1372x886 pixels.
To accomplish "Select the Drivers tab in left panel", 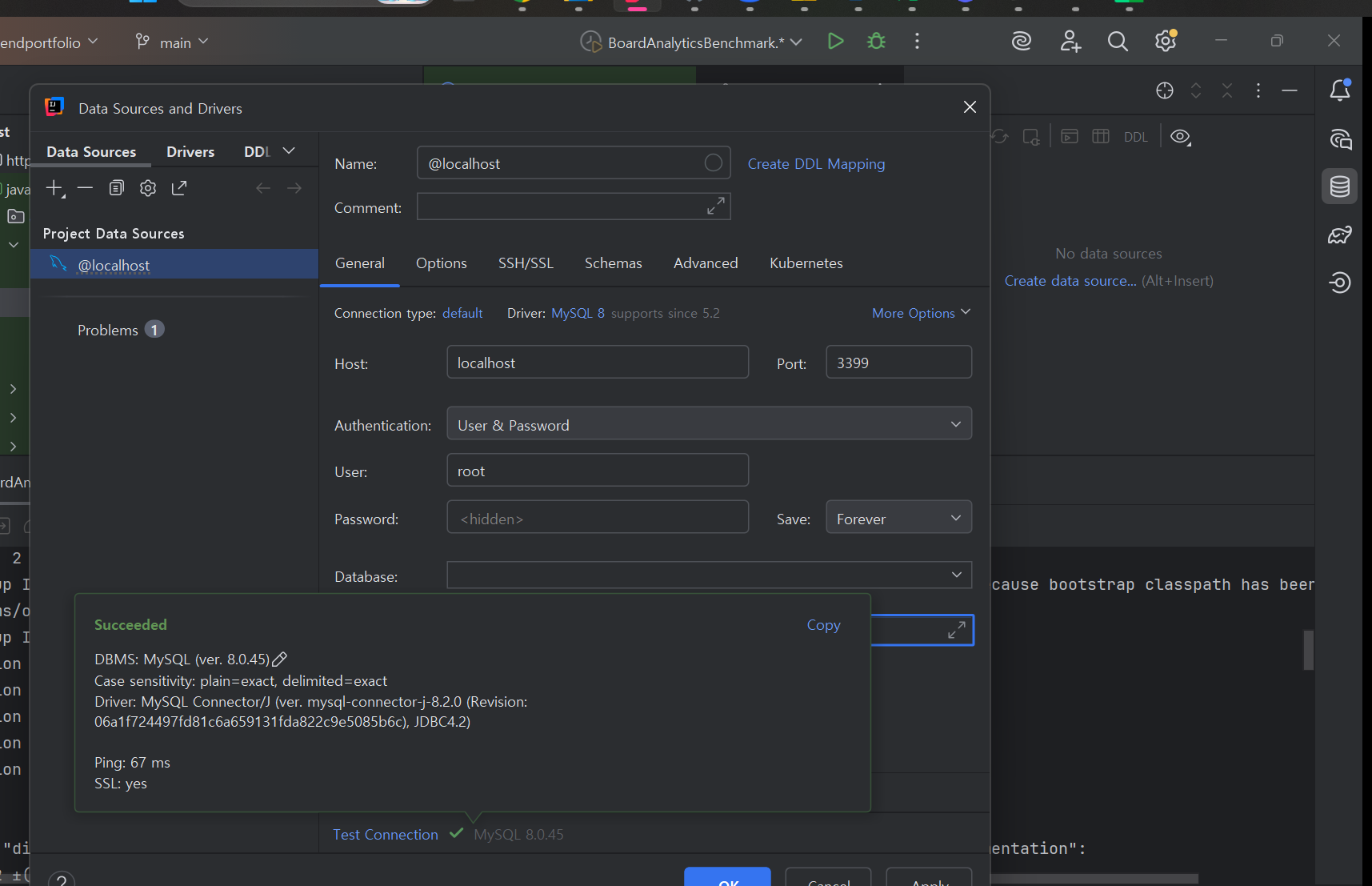I will (190, 152).
